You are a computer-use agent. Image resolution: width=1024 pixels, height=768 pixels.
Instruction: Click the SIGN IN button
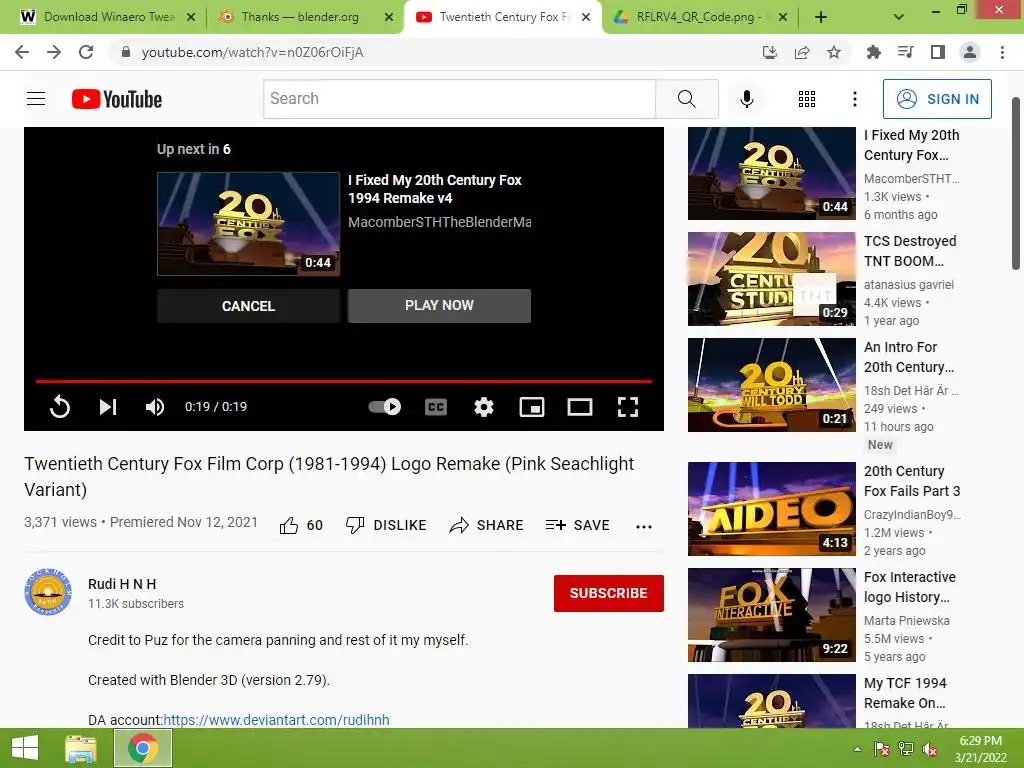(937, 99)
